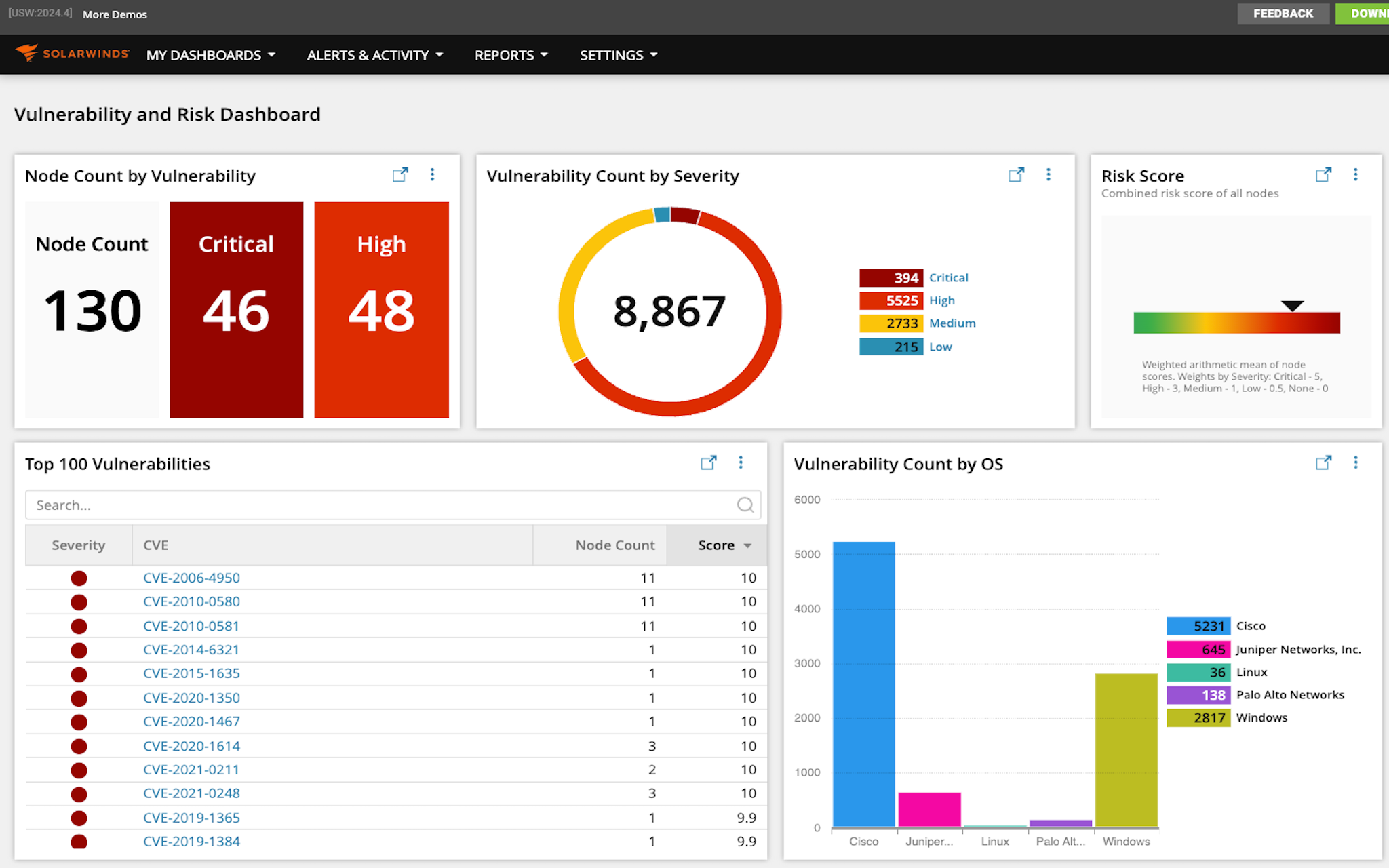This screenshot has height=868, width=1389.
Task: Open the REPORTS menu
Action: click(510, 55)
